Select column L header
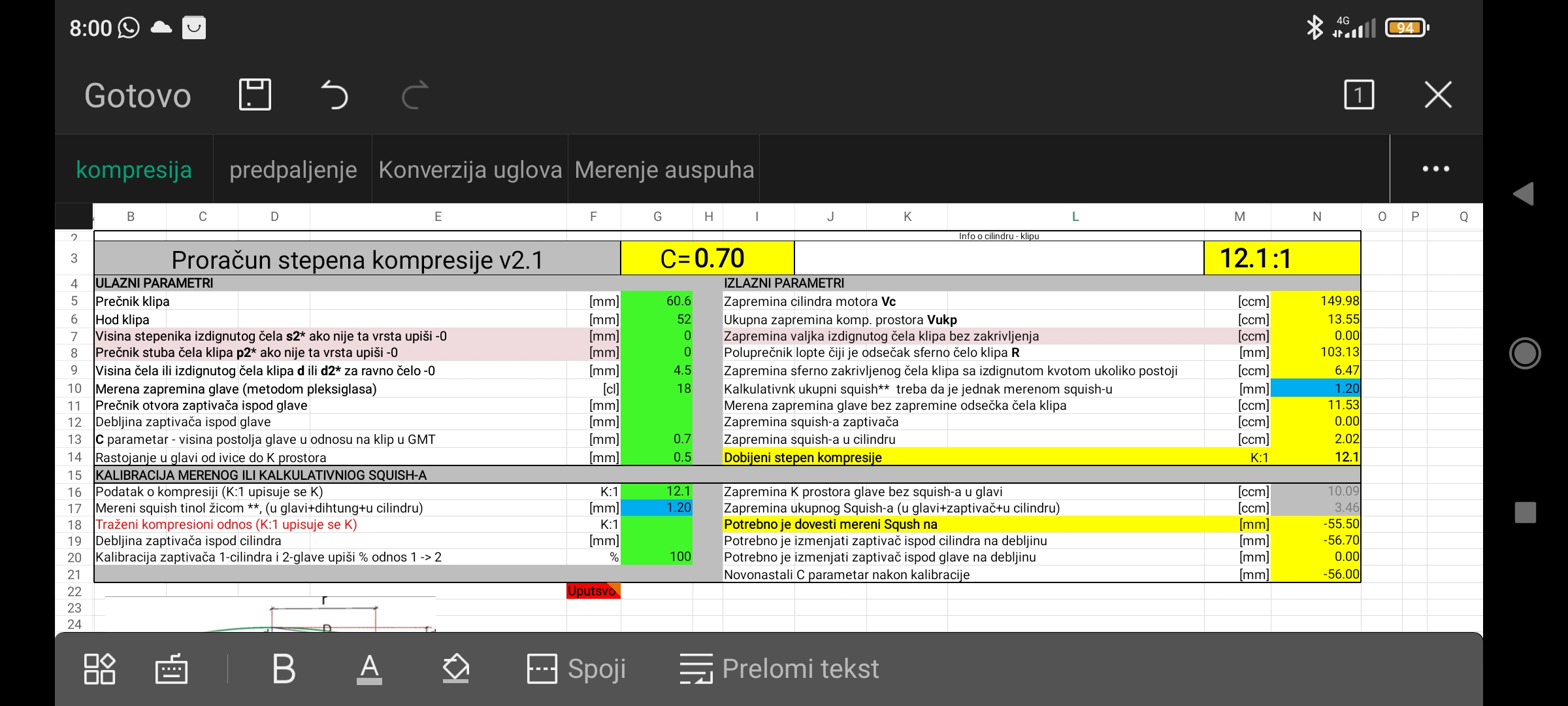 coord(1075,216)
